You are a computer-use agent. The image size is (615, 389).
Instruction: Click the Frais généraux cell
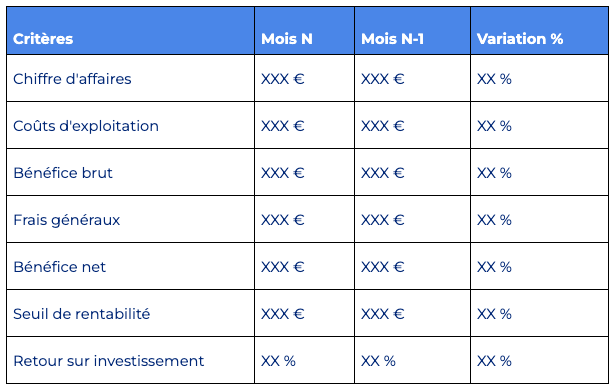[131, 219]
